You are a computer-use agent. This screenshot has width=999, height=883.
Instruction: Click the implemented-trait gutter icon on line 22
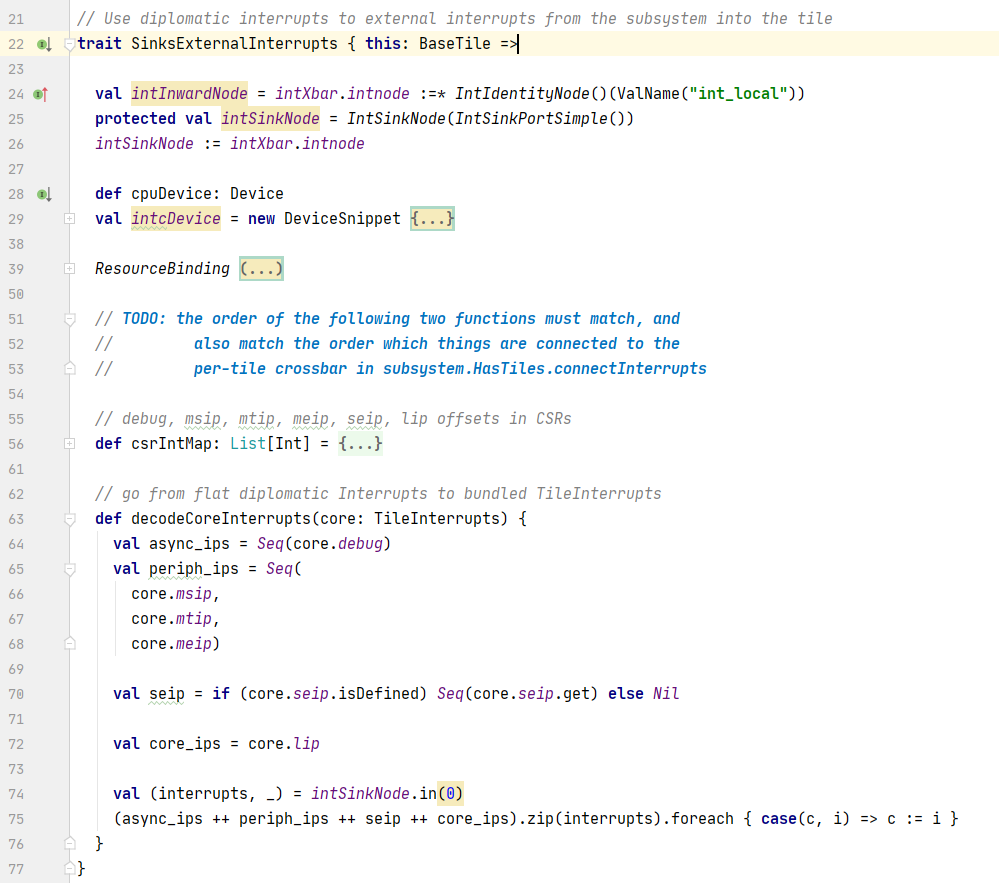point(43,45)
